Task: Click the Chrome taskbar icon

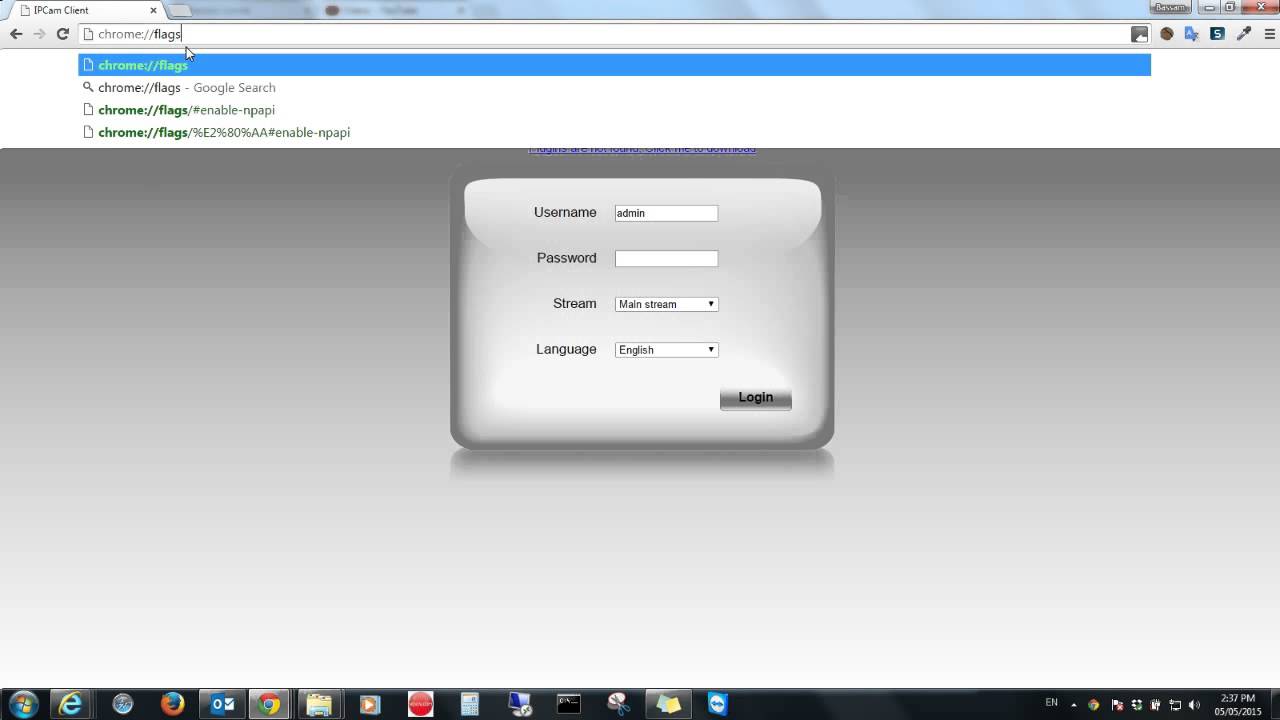Action: click(268, 704)
